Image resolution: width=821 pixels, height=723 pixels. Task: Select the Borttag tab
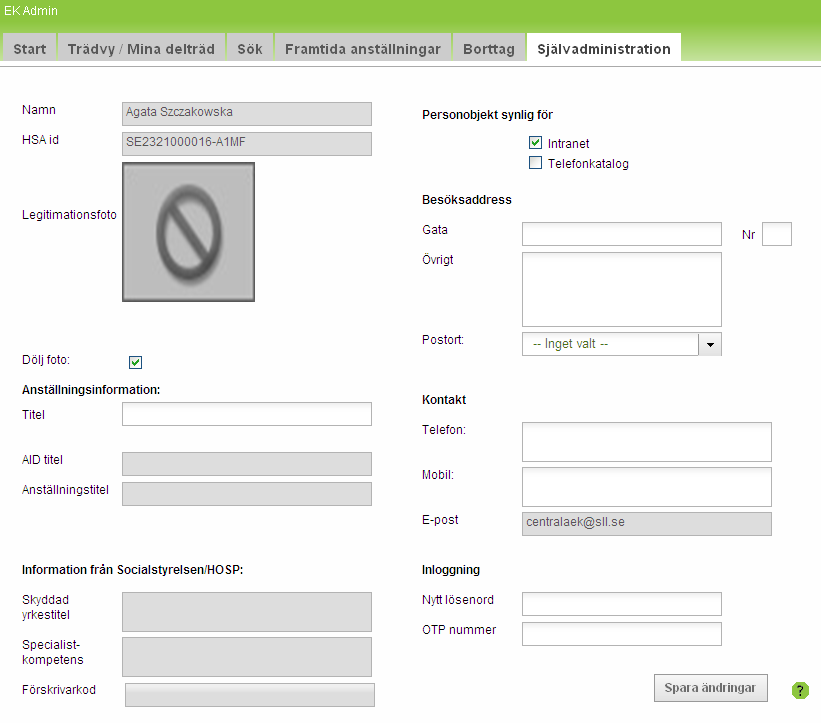pos(489,49)
